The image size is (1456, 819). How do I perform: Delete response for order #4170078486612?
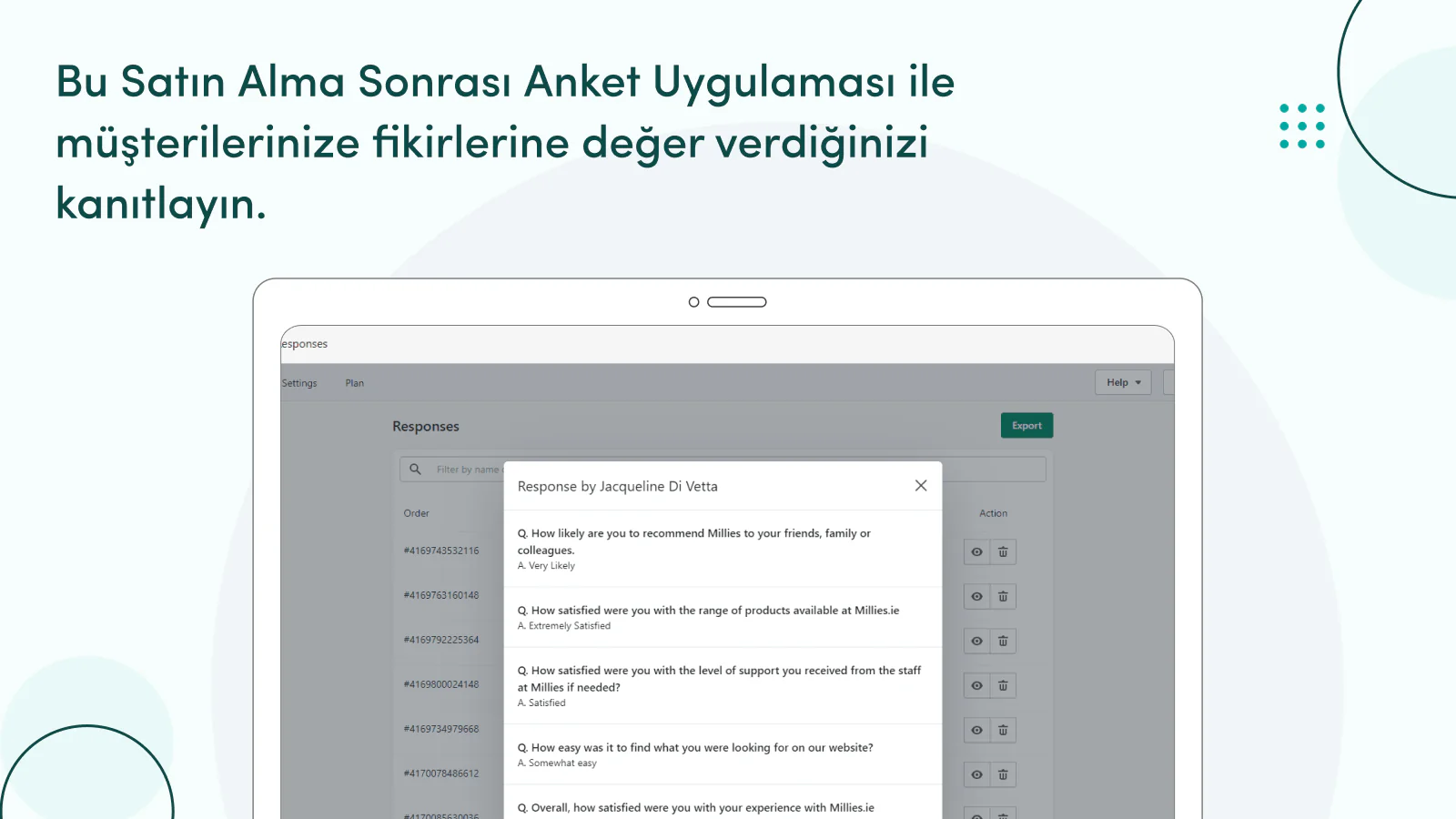pyautogui.click(x=1003, y=774)
